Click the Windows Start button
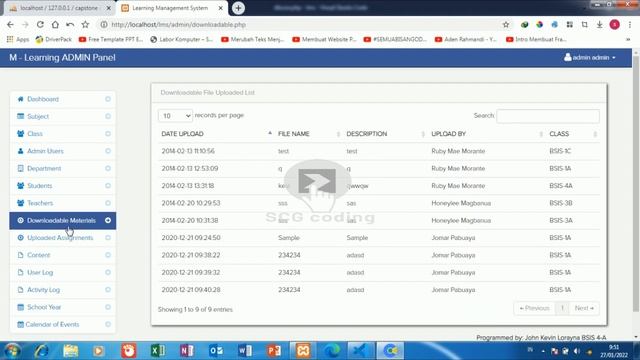 coord(12,351)
